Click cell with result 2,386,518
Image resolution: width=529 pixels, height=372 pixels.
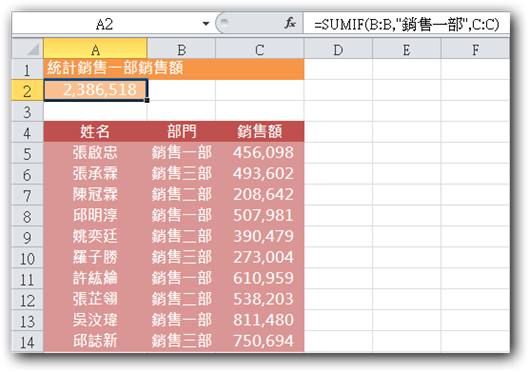95,90
